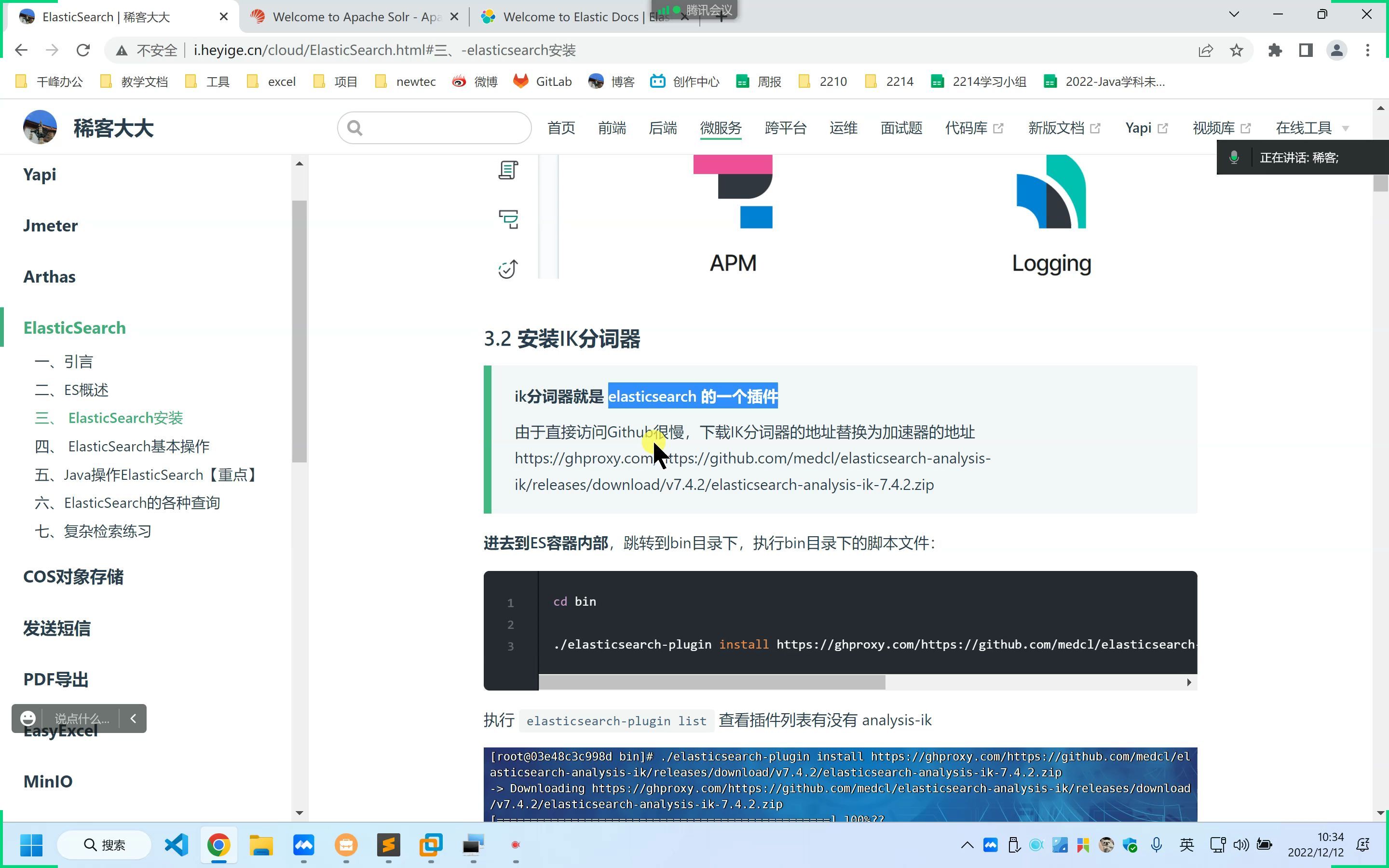The width and height of the screenshot is (1389, 868).
Task: Bookmark this page with the star icon
Action: pos(1236,51)
